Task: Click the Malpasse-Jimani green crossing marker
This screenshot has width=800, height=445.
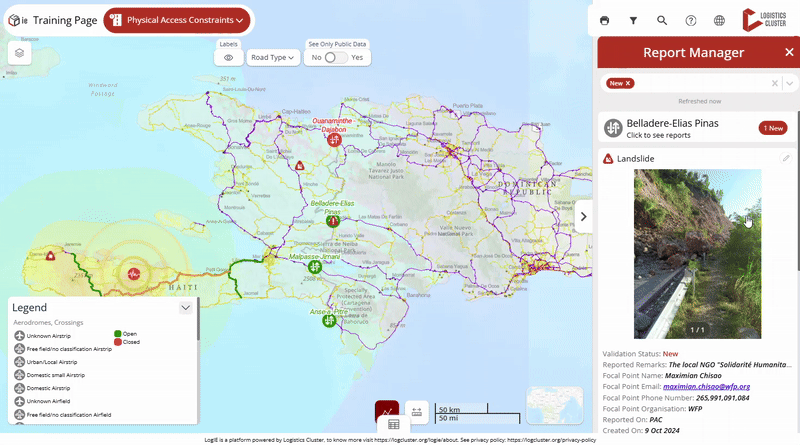Action: pyautogui.click(x=315, y=266)
